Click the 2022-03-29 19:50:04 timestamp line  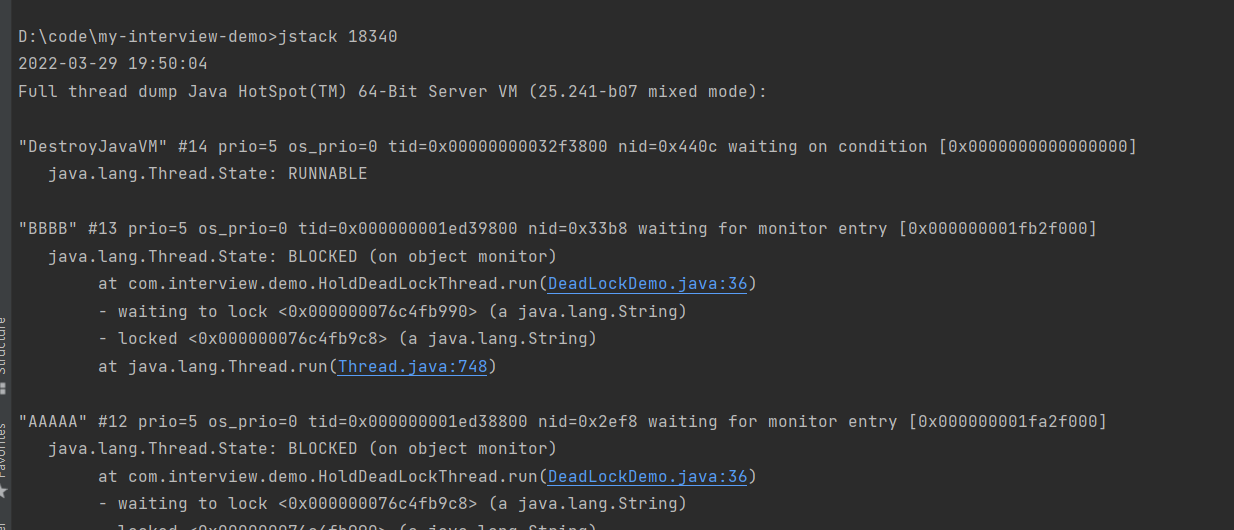pyautogui.click(x=113, y=64)
